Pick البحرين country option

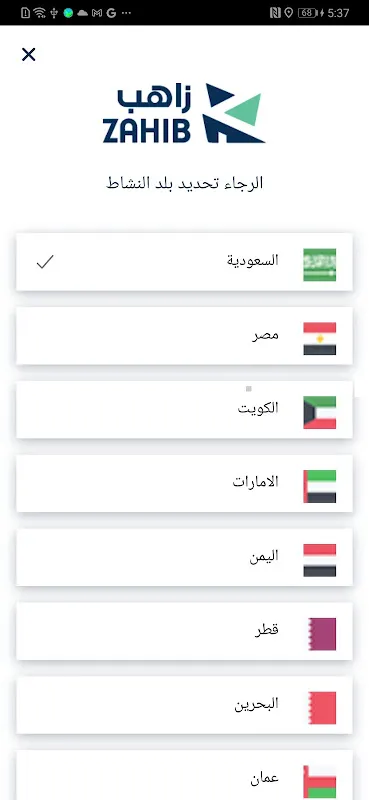184,706
